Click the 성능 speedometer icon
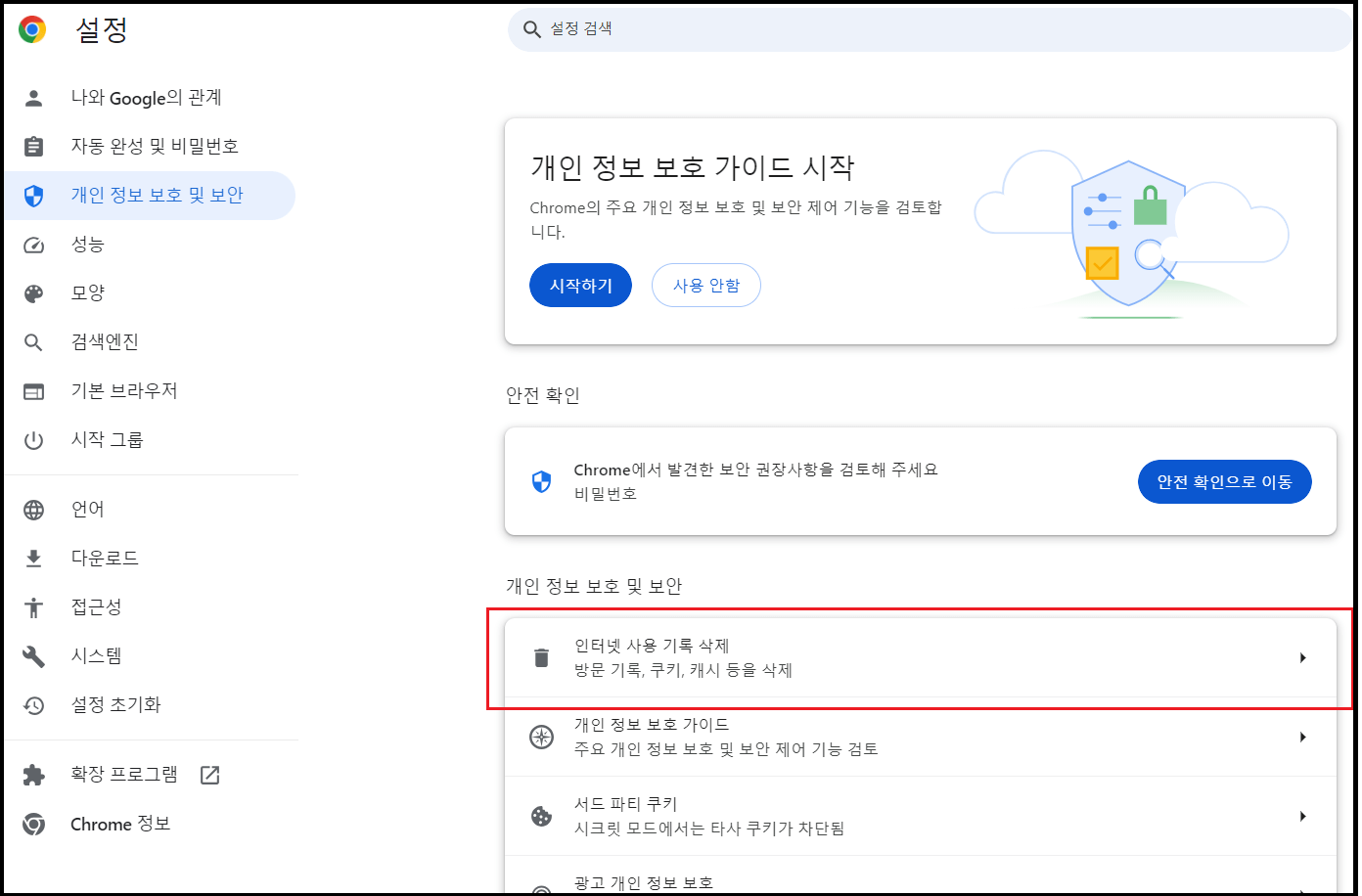 (34, 244)
